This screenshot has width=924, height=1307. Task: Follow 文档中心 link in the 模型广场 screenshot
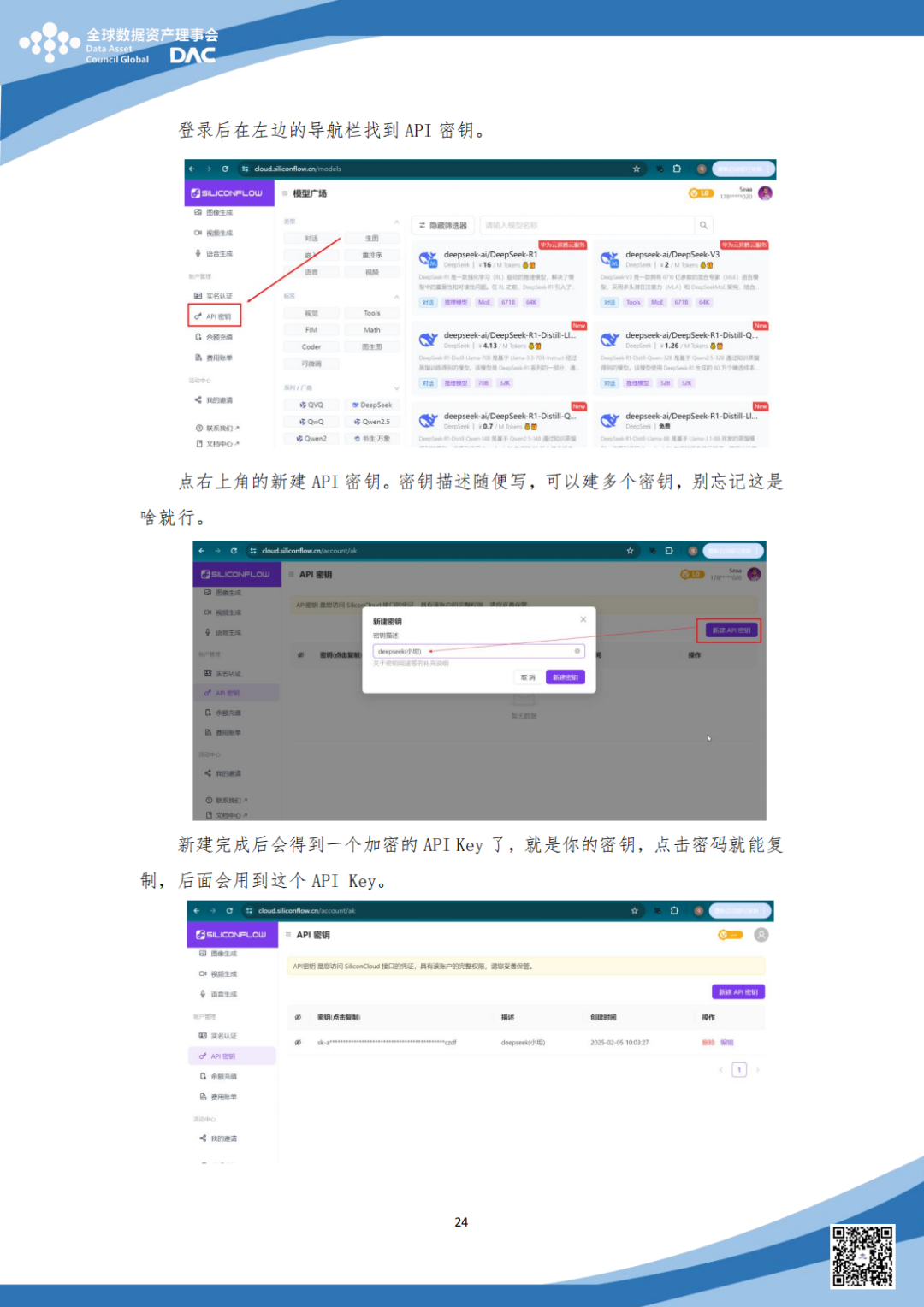coord(217,443)
